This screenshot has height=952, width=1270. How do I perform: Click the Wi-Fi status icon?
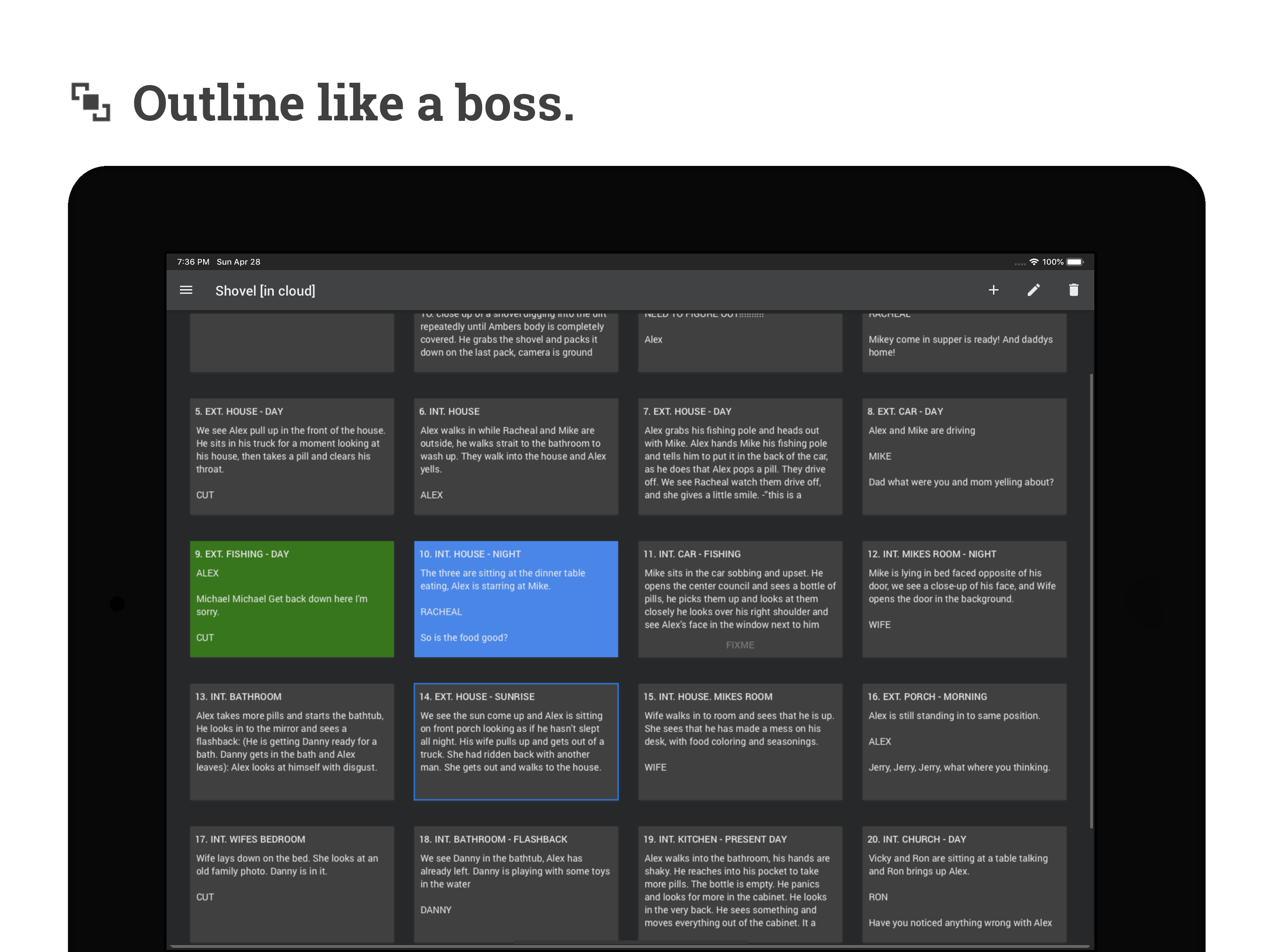1033,262
